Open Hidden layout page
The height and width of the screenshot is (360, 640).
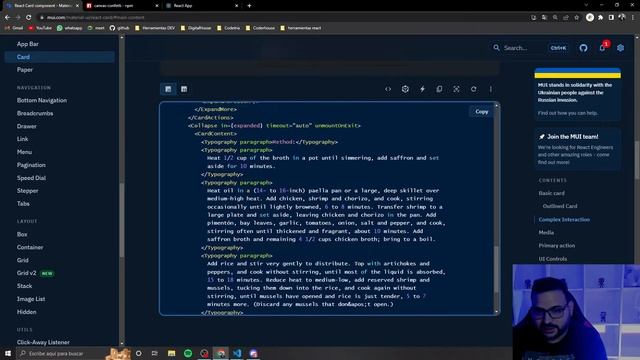click(x=27, y=312)
